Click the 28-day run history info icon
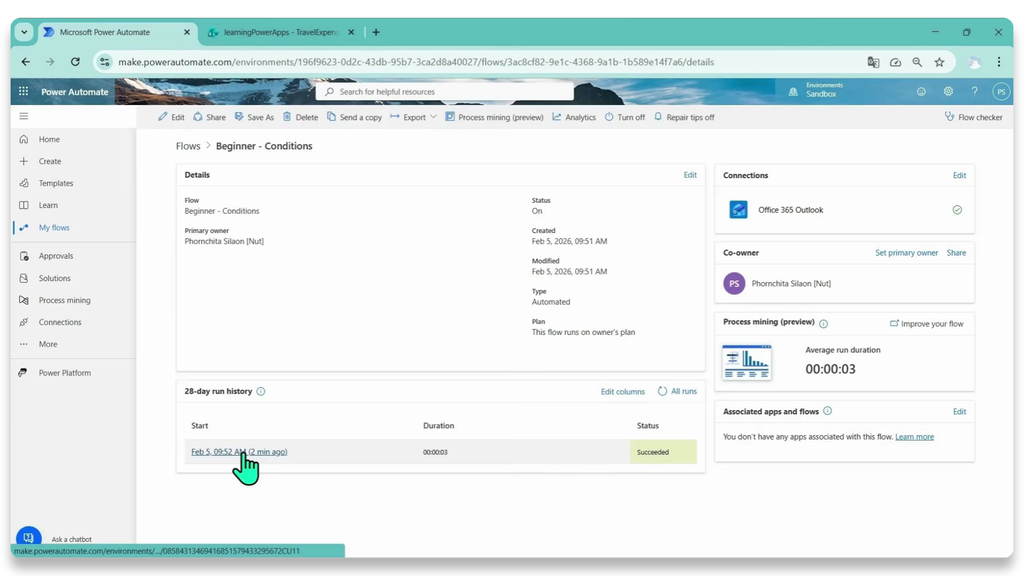This screenshot has width=1024, height=576. click(x=261, y=392)
